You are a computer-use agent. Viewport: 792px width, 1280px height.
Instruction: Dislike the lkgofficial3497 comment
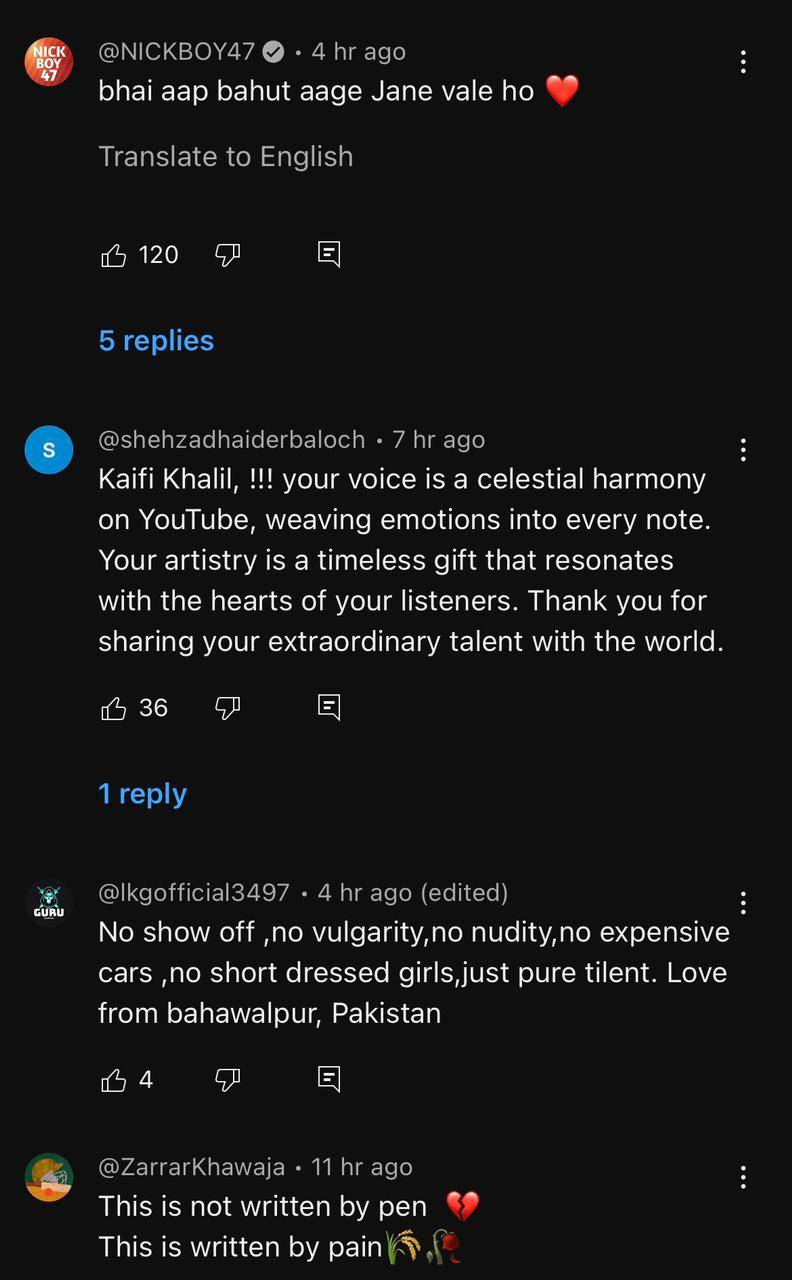(x=228, y=1081)
